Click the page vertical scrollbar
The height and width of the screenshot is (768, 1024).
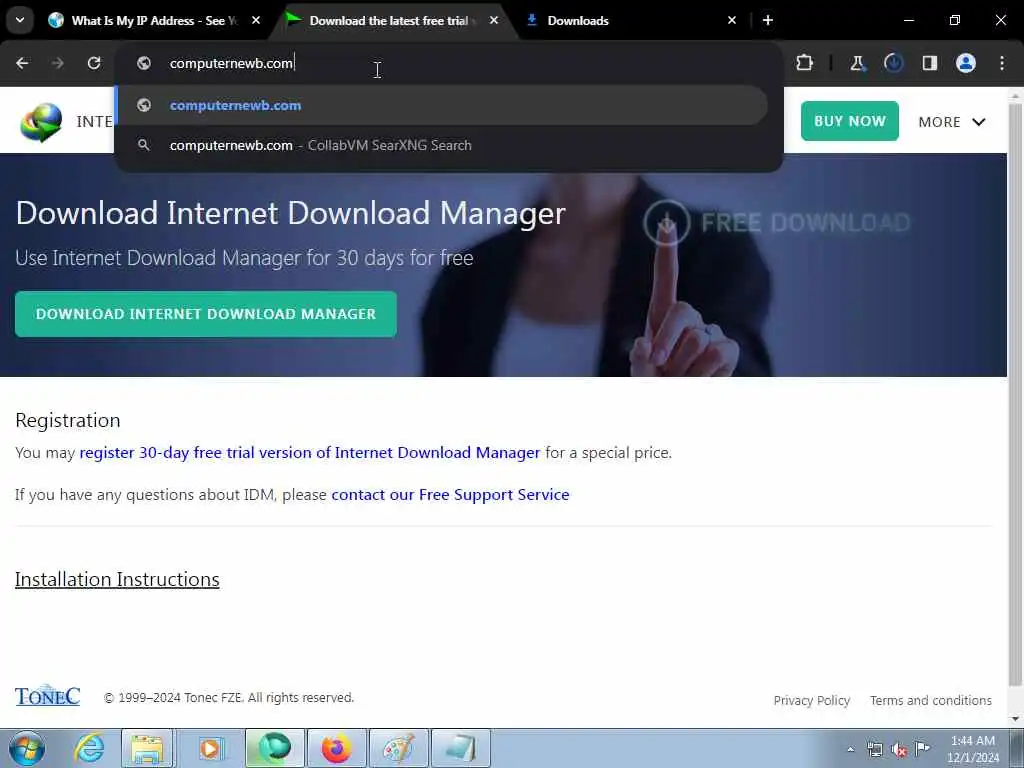tap(1016, 392)
